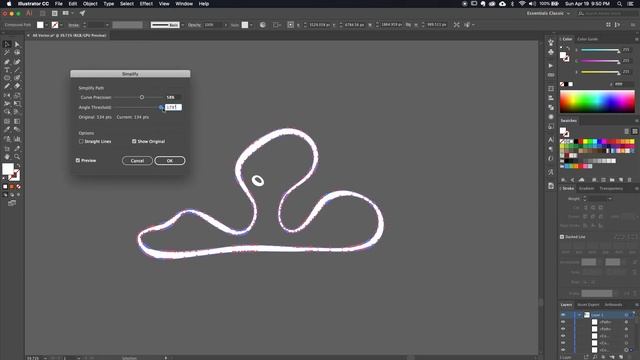
Task: Open the Weight dropdown in Stroke panel
Action: pyautogui.click(x=610, y=199)
